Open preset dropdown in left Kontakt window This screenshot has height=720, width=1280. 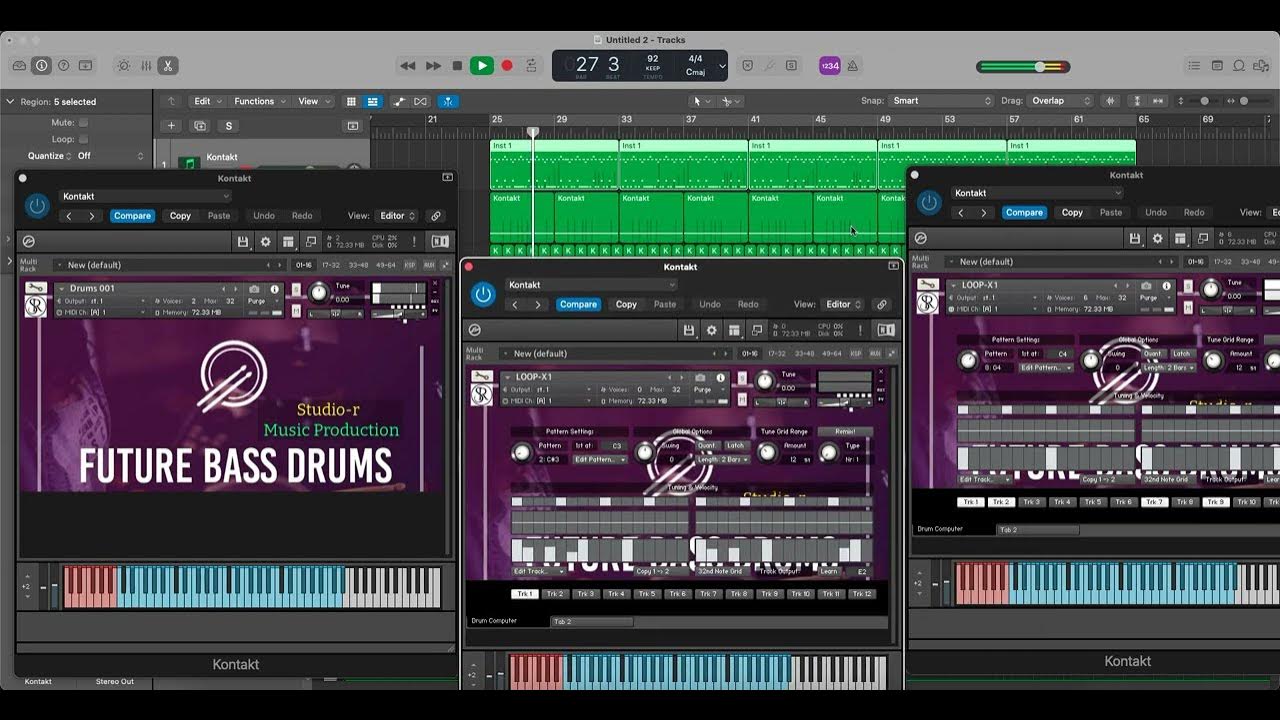[145, 196]
